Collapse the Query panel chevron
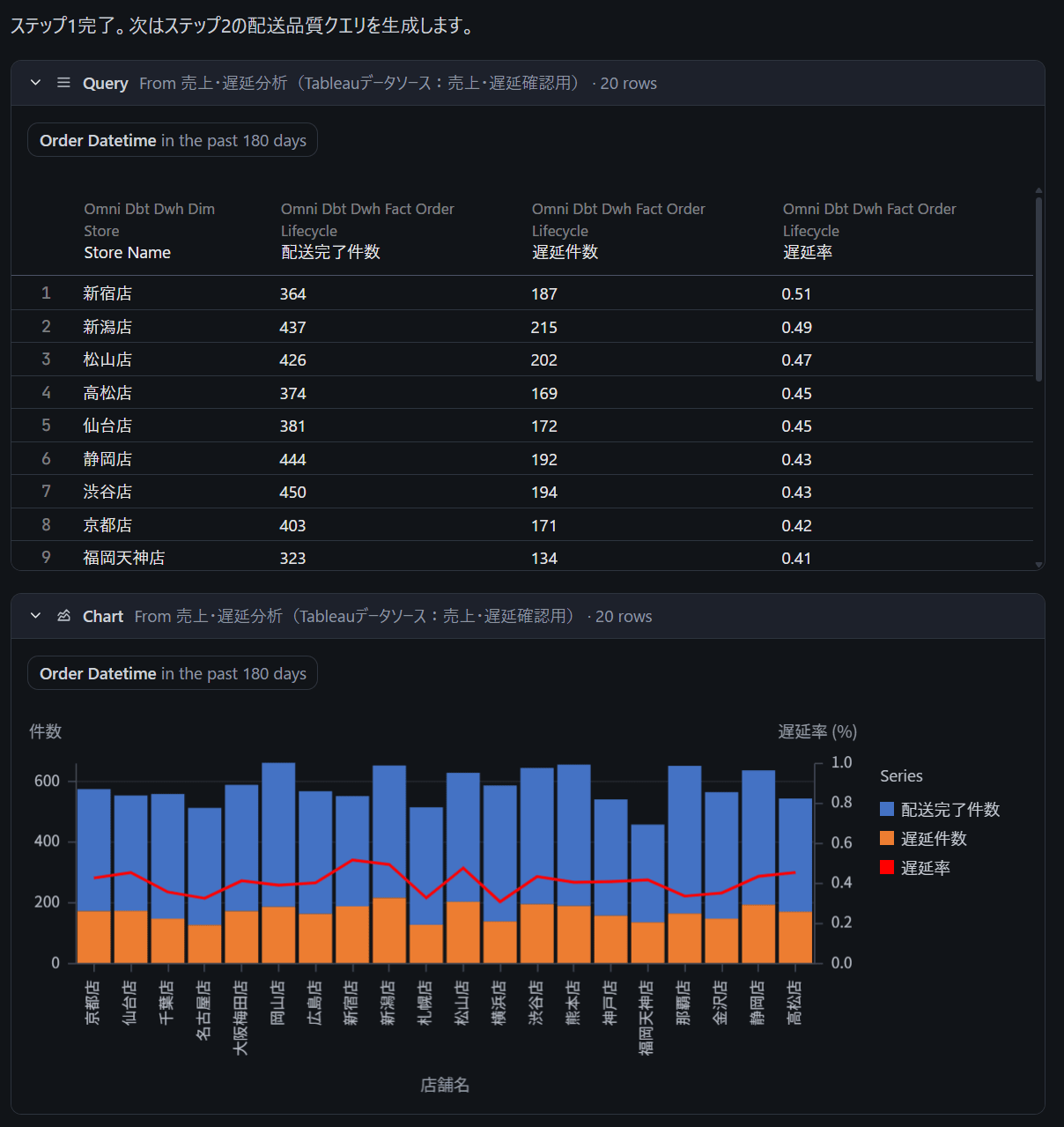The image size is (1064, 1127). [x=35, y=83]
